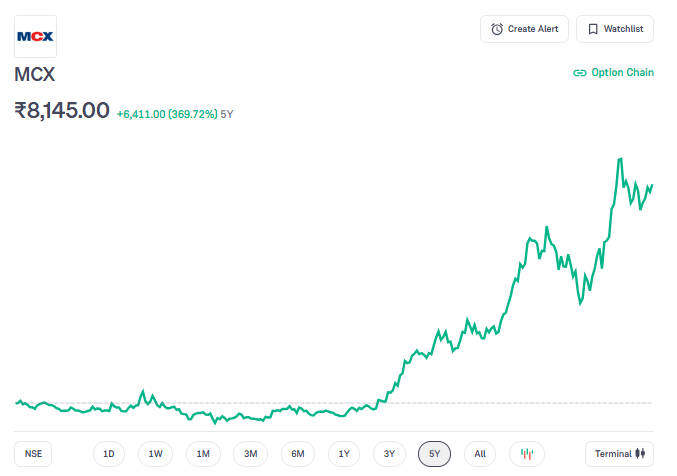Switch chart to 3M range
The width and height of the screenshot is (677, 476).
[x=250, y=454]
